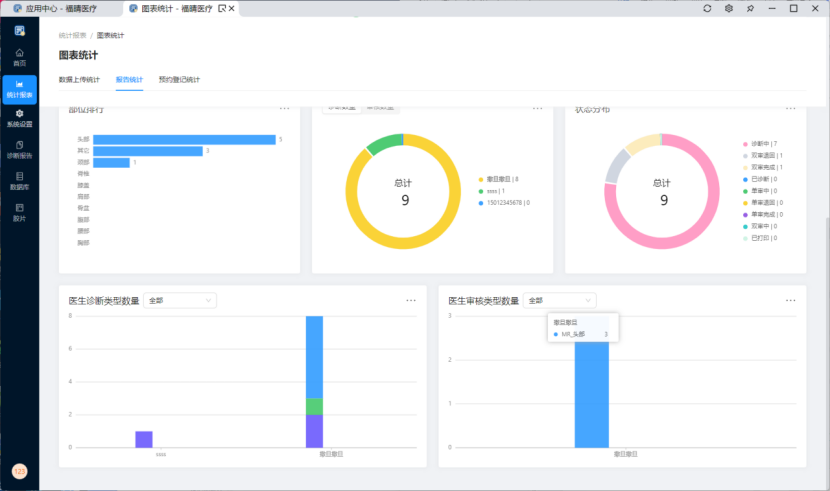The height and width of the screenshot is (491, 830).
Task: Switch to 数据上传统计 tab
Action: (x=79, y=79)
